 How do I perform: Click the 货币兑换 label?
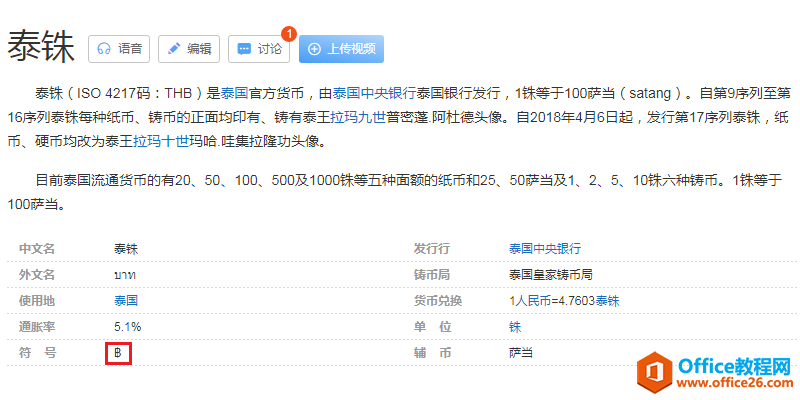point(438,301)
